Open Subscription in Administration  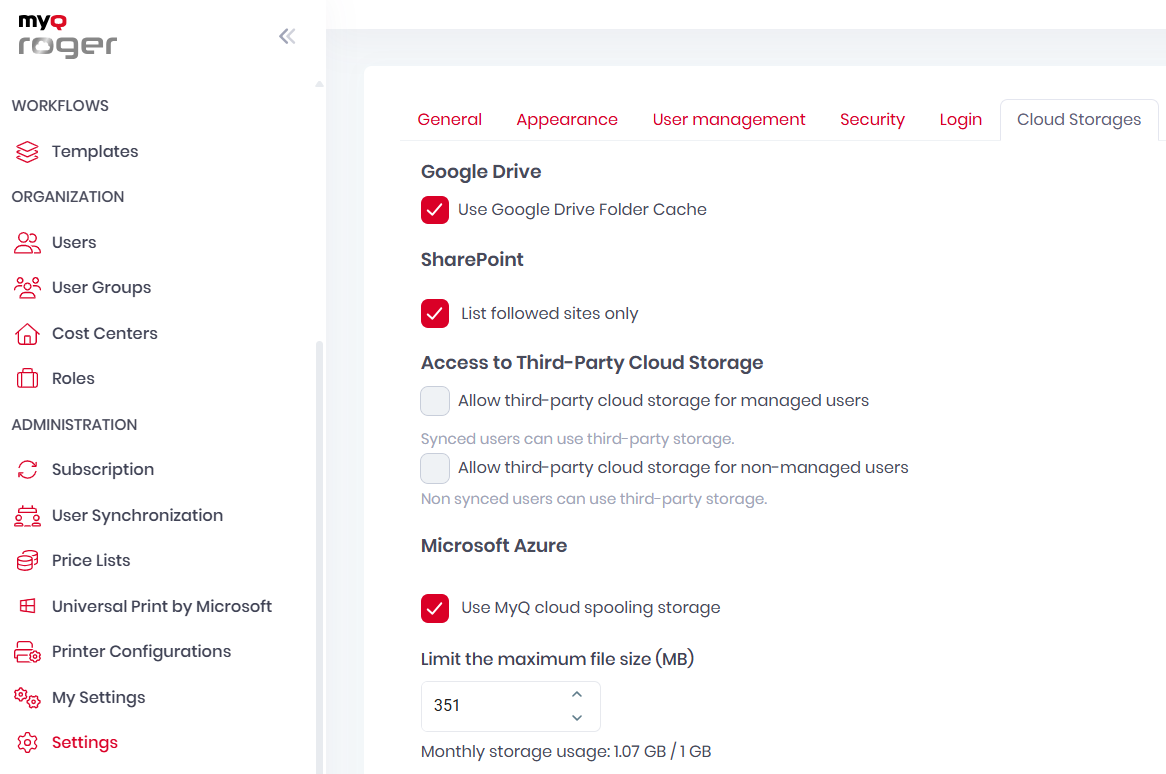pos(103,470)
